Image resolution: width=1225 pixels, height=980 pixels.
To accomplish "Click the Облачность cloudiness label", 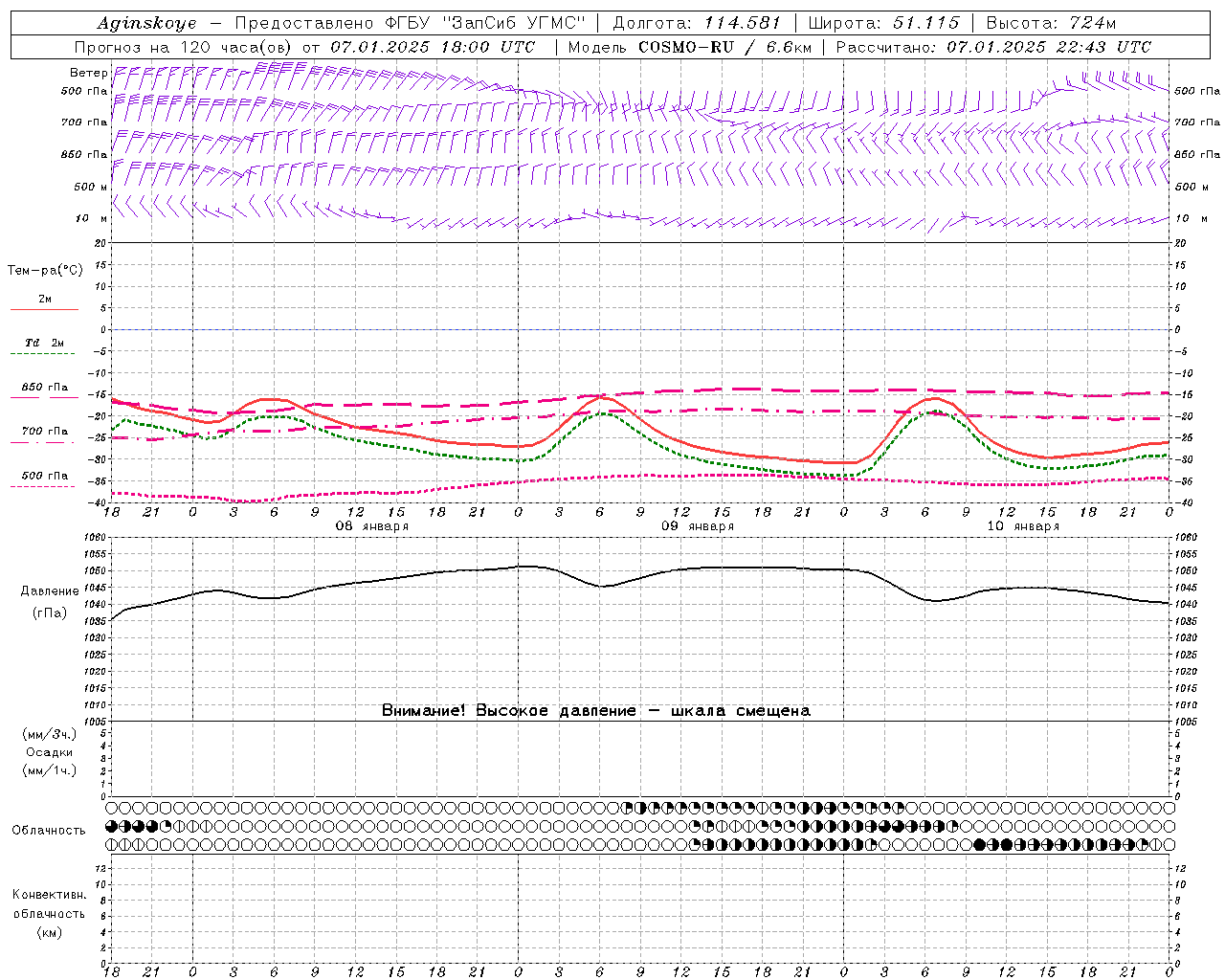I will (x=49, y=830).
